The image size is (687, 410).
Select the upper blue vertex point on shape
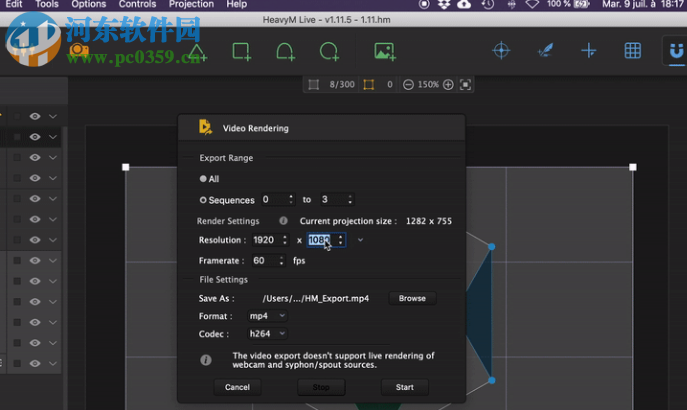492,247
